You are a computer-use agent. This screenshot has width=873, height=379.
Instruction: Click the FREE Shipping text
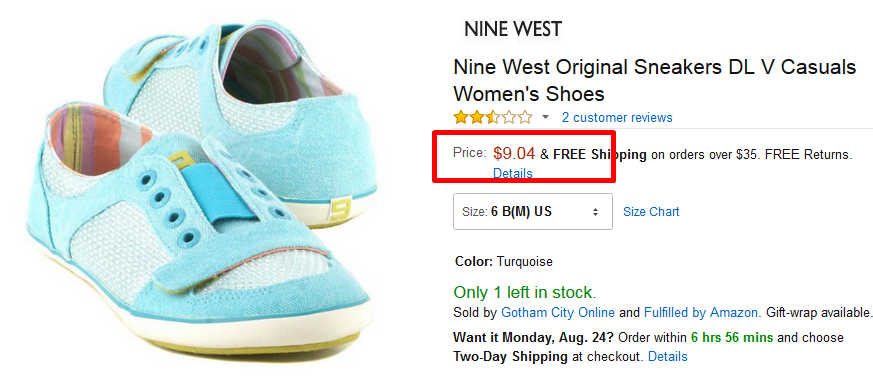[600, 155]
